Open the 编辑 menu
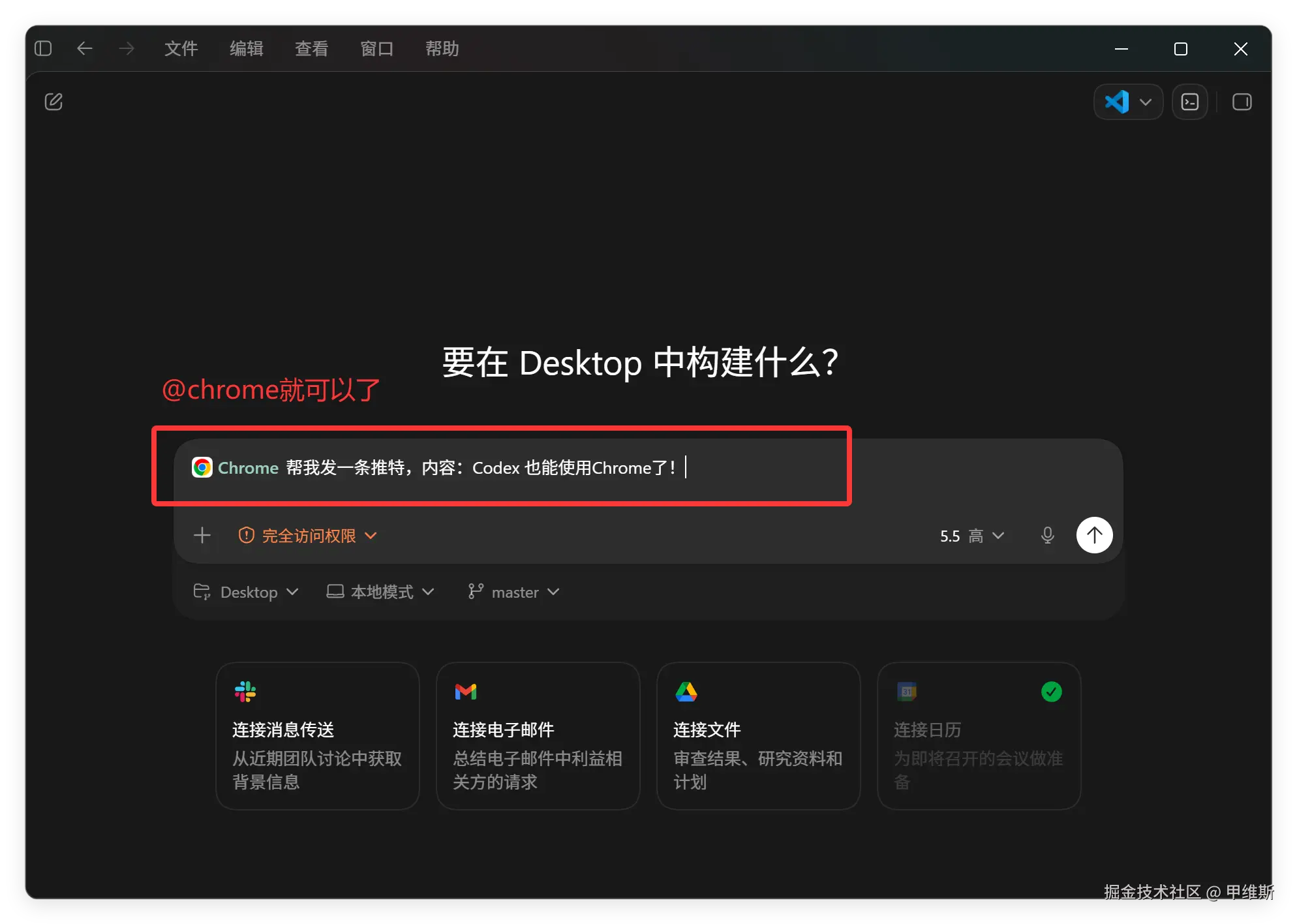The width and height of the screenshot is (1297, 924). [247, 48]
